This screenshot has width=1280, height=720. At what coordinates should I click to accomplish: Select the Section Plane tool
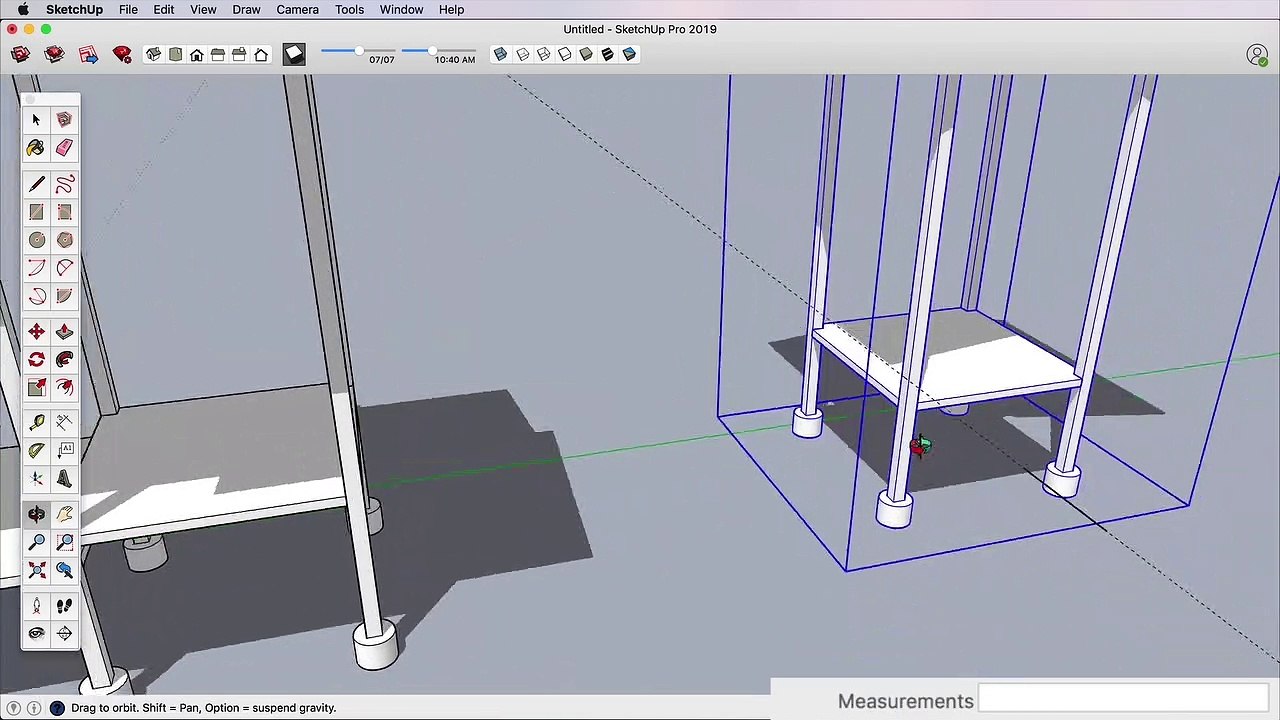tap(64, 633)
